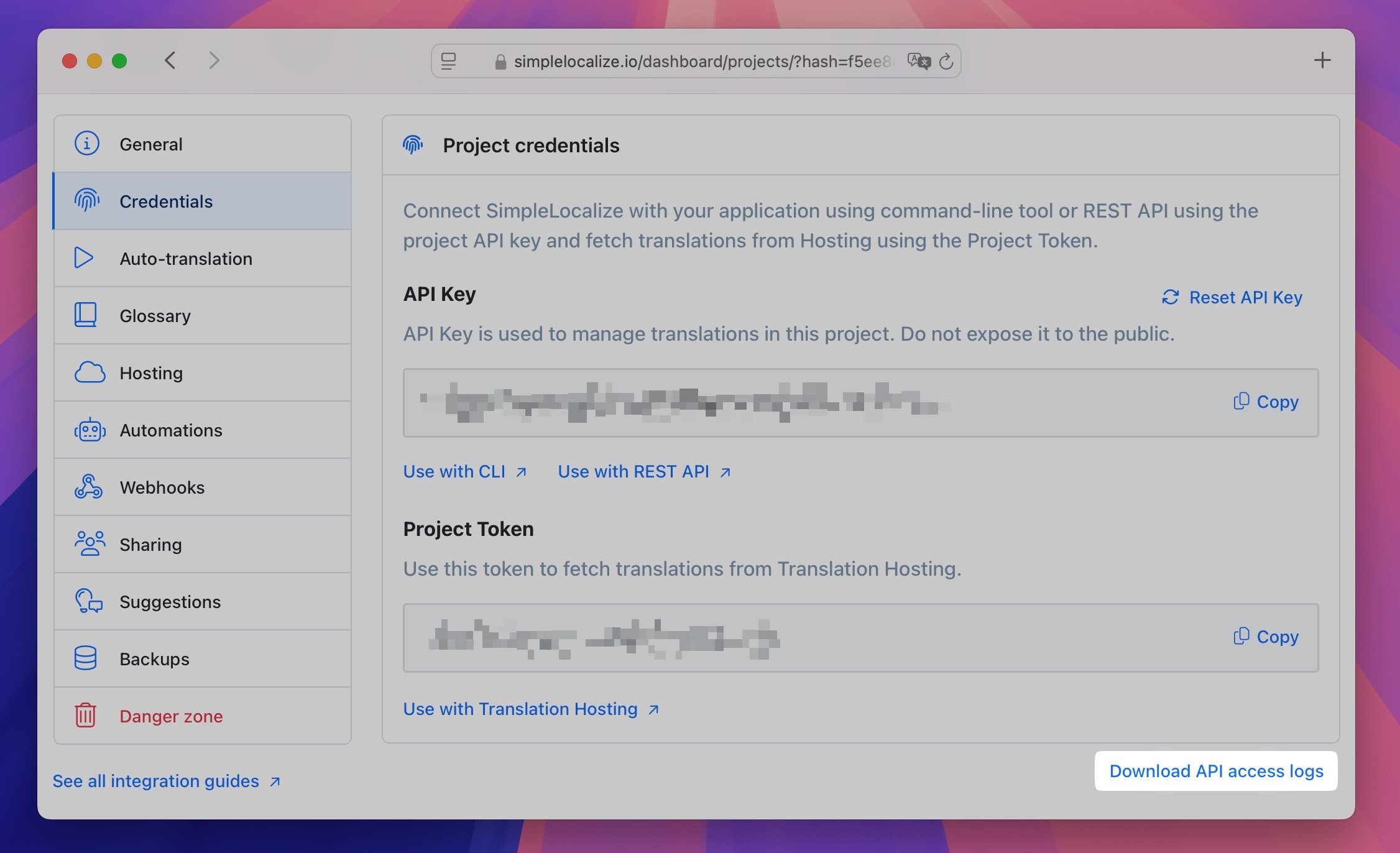Viewport: 1400px width, 853px height.
Task: Click the copy icon in Project Token field
Action: [x=1241, y=636]
